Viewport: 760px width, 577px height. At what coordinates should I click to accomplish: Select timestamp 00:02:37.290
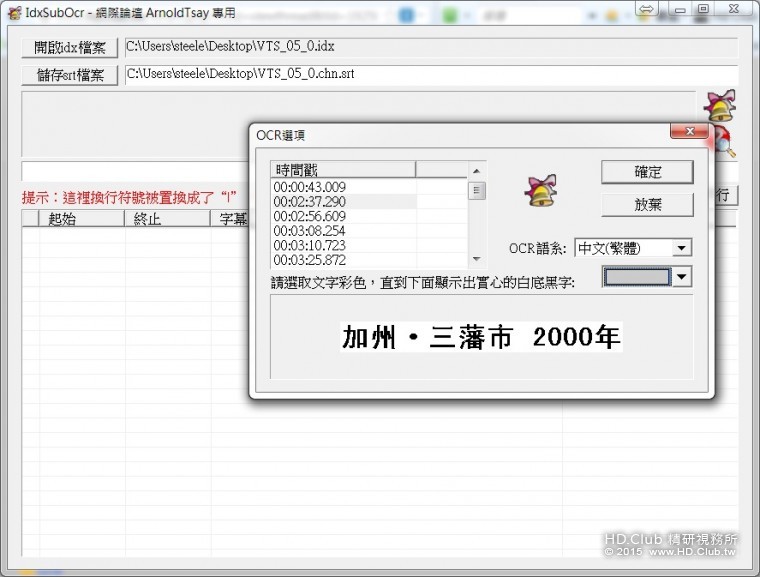point(344,201)
